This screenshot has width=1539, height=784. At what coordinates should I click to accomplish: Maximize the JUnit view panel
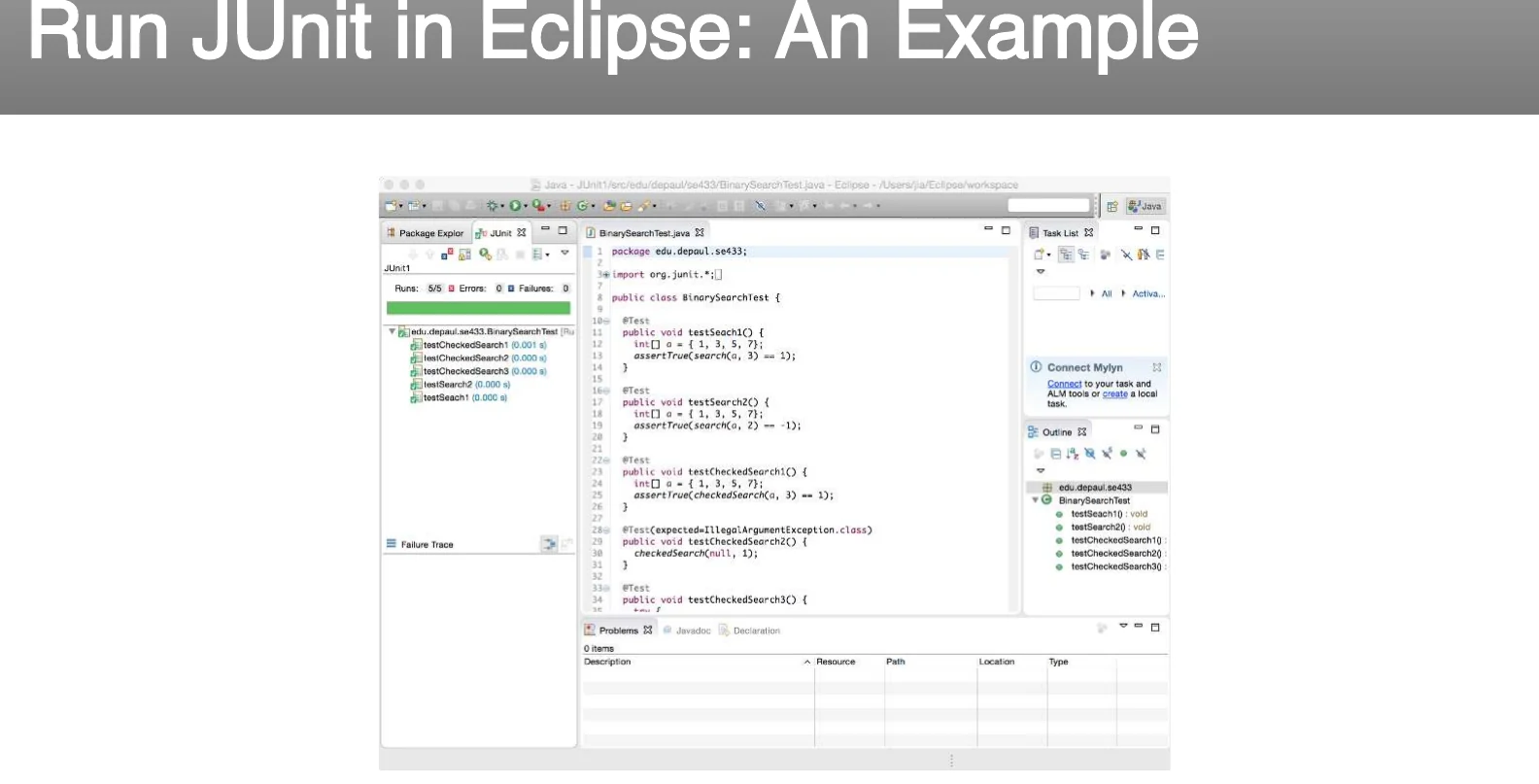tap(563, 230)
